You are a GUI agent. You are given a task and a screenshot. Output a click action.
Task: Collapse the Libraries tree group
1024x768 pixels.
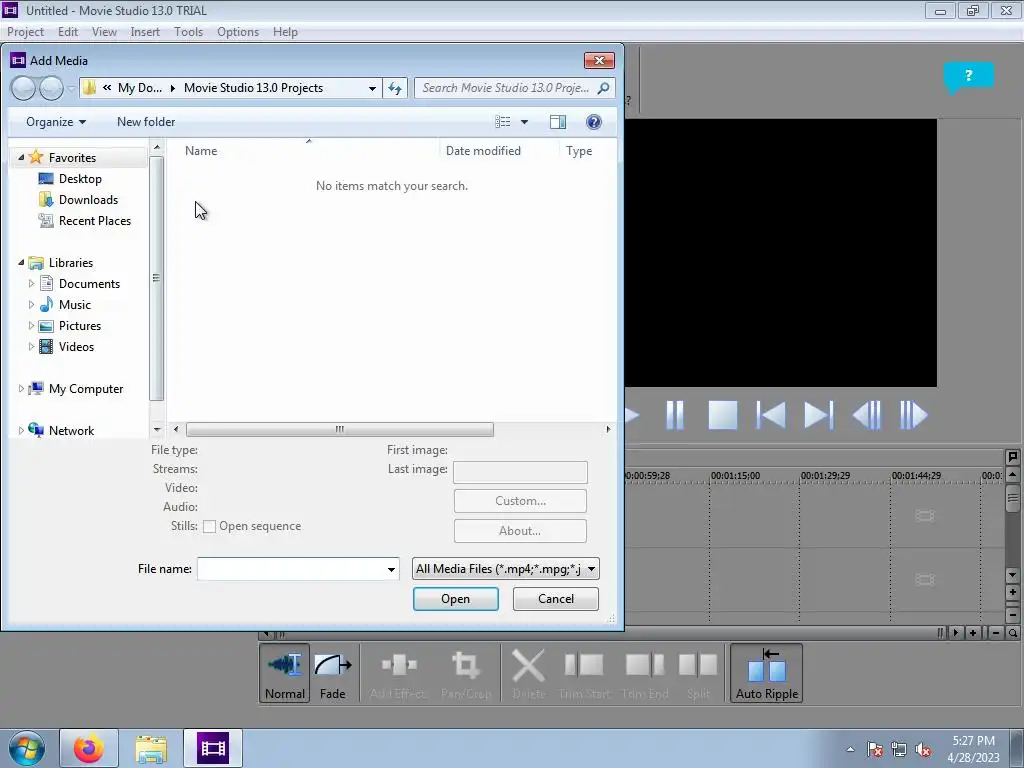21,263
